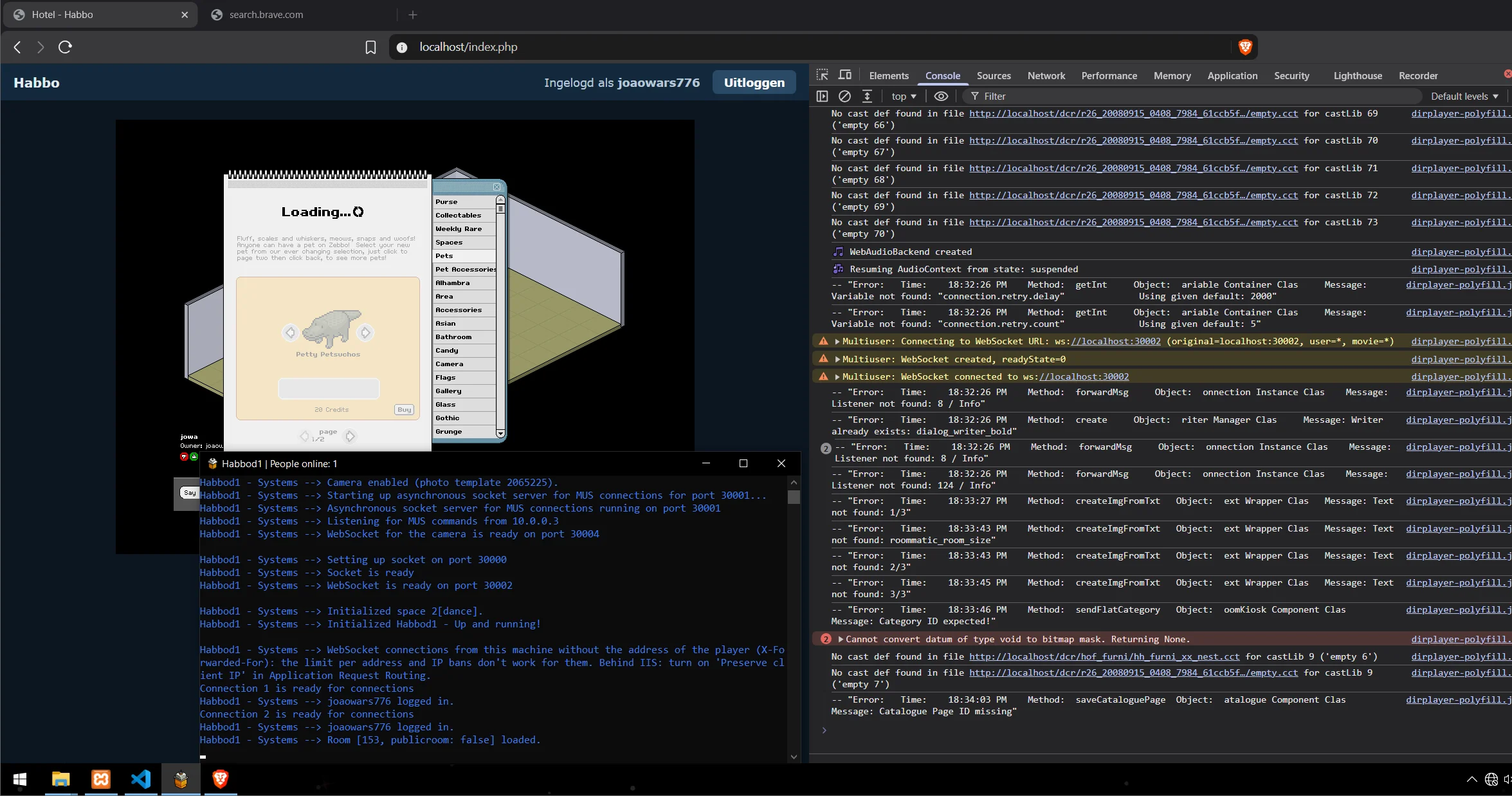Bookmark this page with the bookmark icon

point(370,47)
